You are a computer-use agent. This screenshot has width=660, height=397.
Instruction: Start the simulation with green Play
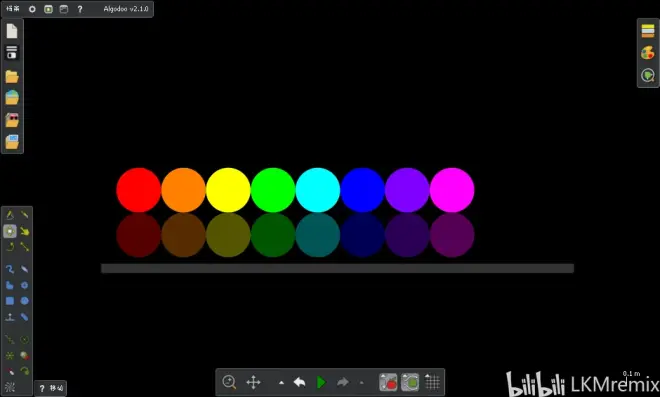(x=321, y=382)
